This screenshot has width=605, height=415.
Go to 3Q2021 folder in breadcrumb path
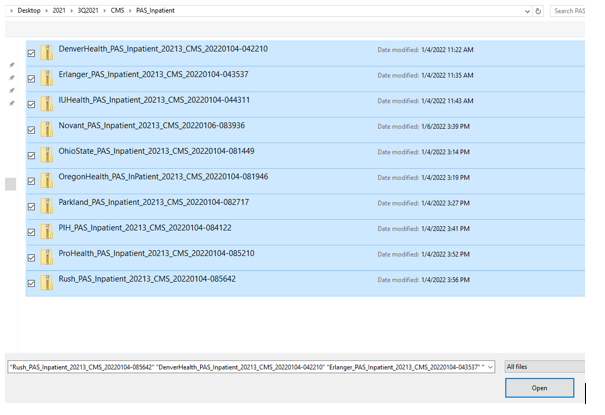point(88,10)
